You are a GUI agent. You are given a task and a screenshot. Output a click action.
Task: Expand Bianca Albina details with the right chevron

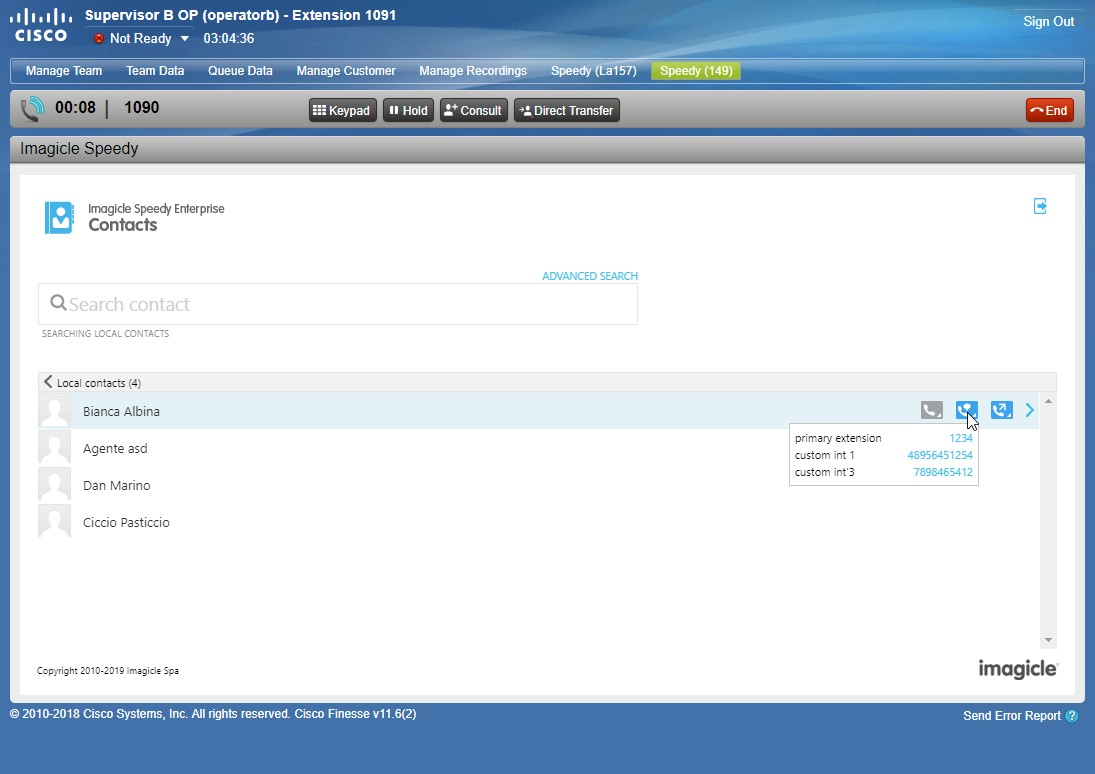pos(1030,410)
